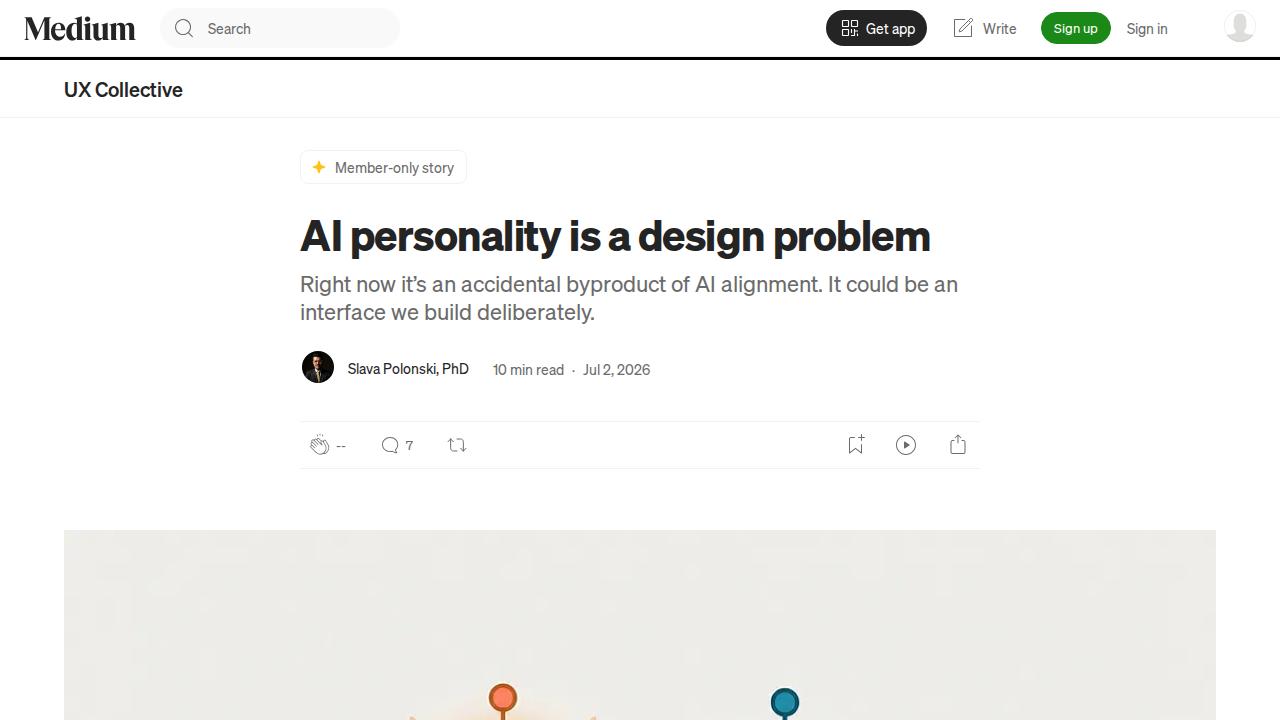Image resolution: width=1280 pixels, height=720 pixels.
Task: Share the story via the share icon
Action: coord(958,445)
